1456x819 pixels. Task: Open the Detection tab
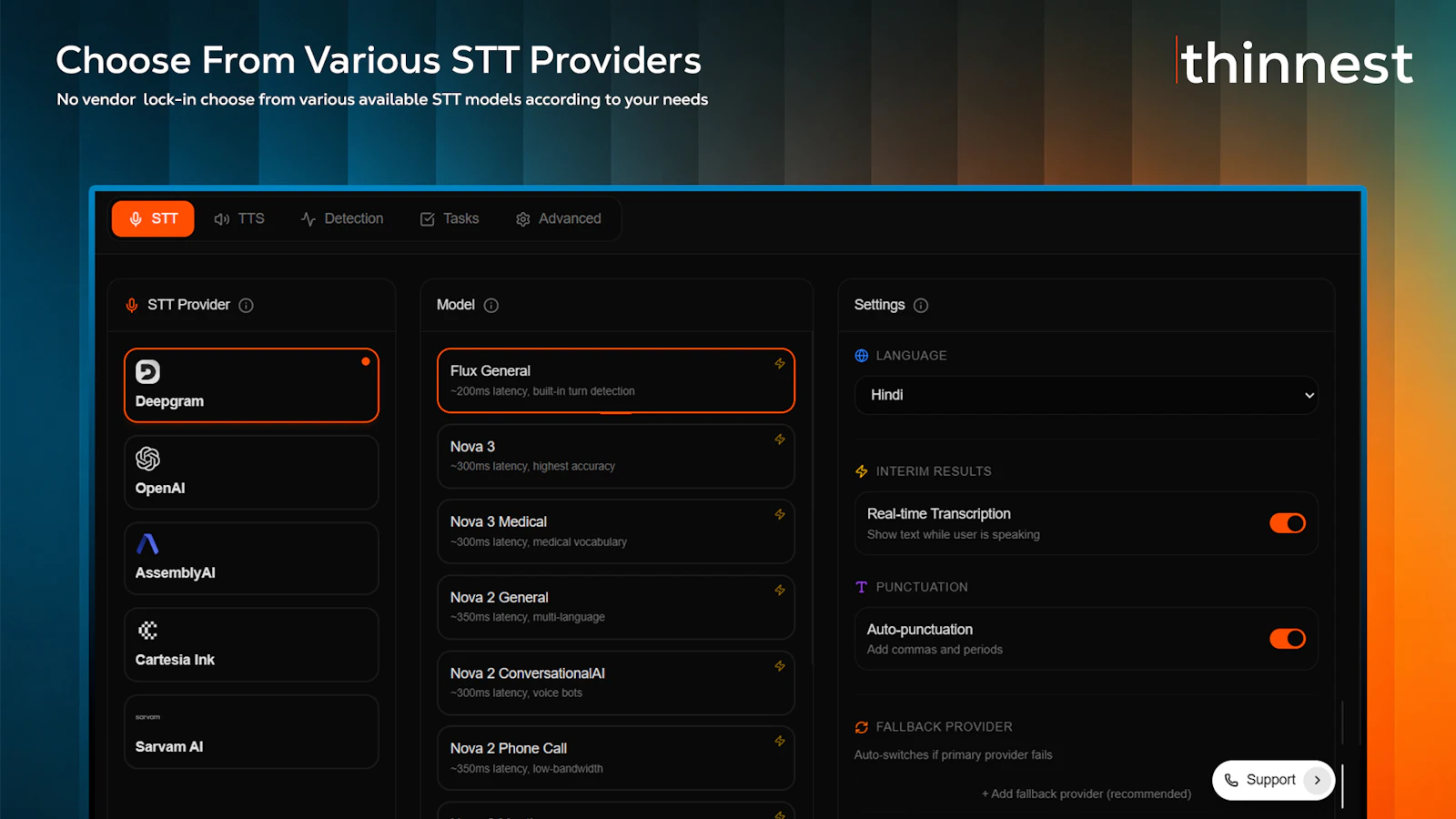(x=342, y=218)
